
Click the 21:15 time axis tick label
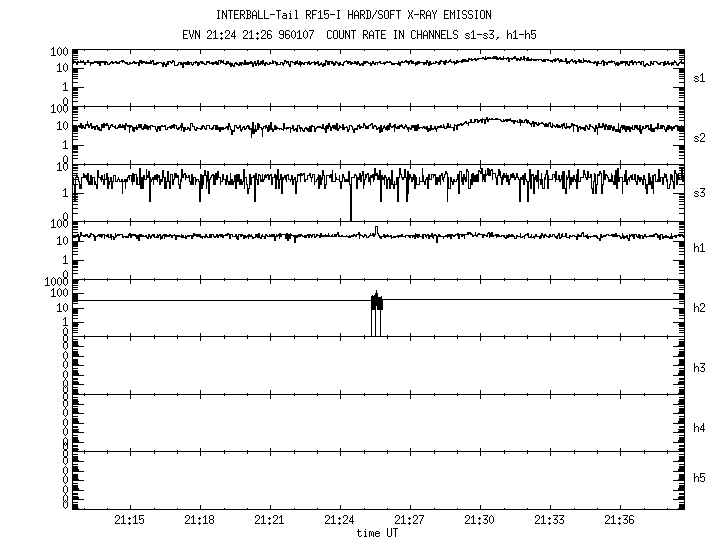click(x=129, y=521)
